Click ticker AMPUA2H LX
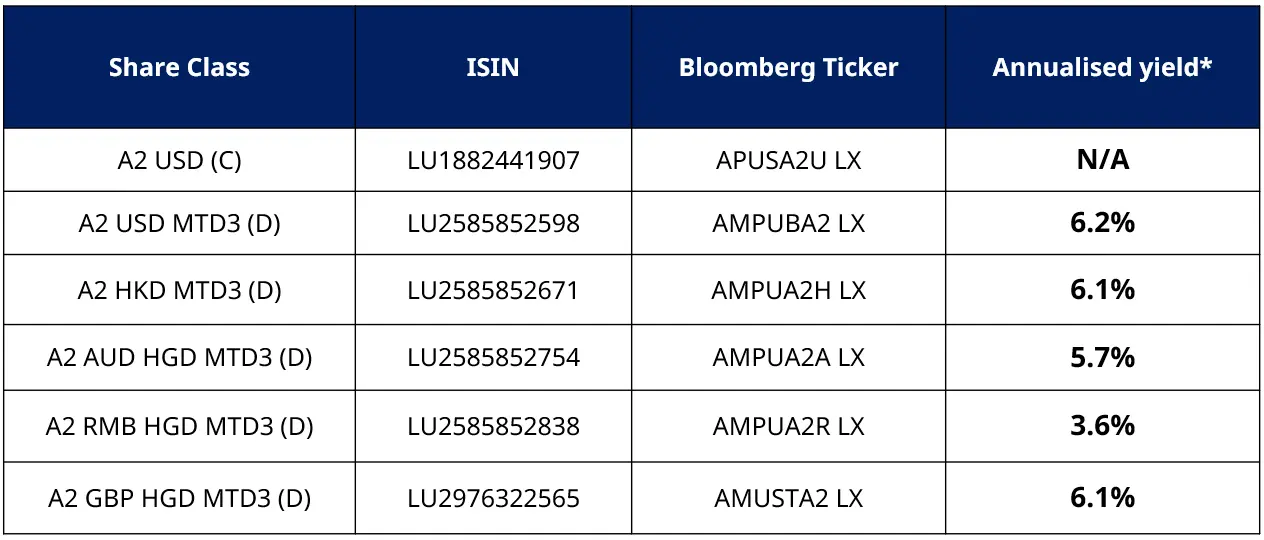1264x540 pixels. tap(788, 290)
